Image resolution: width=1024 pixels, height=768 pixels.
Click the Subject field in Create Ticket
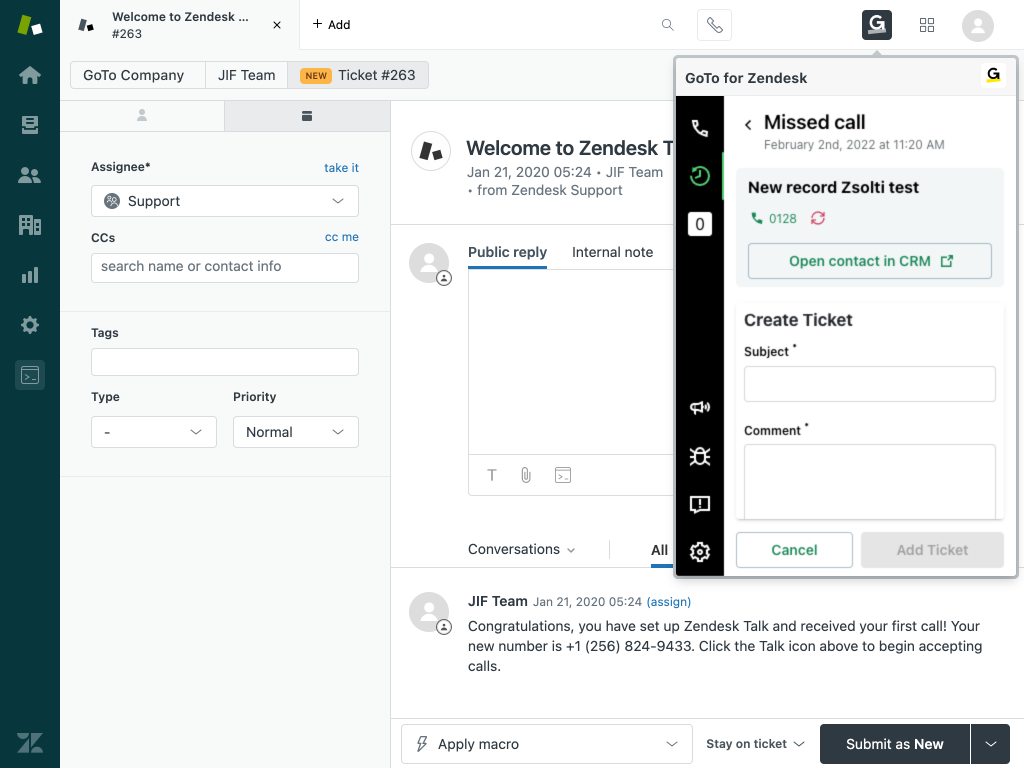[869, 384]
